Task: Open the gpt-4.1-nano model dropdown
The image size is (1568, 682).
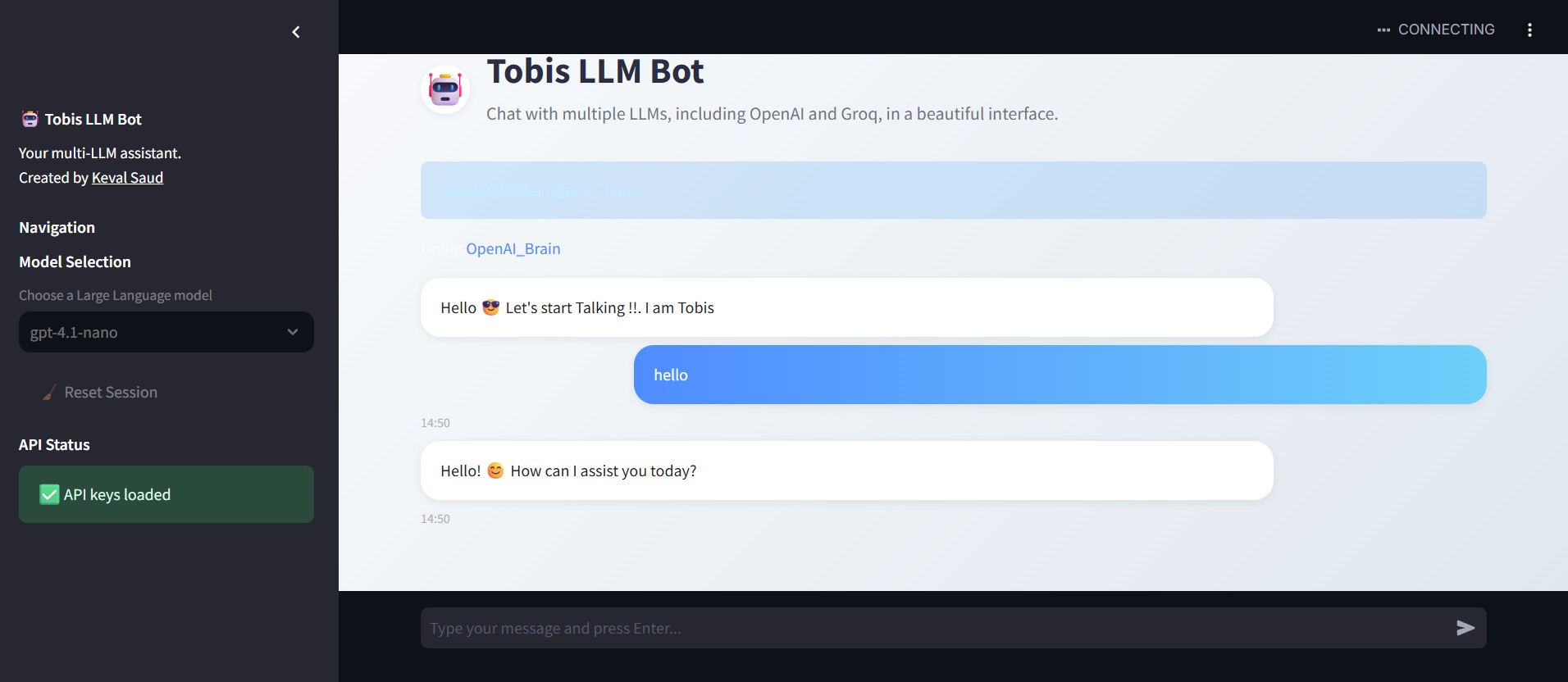Action: coord(156,332)
